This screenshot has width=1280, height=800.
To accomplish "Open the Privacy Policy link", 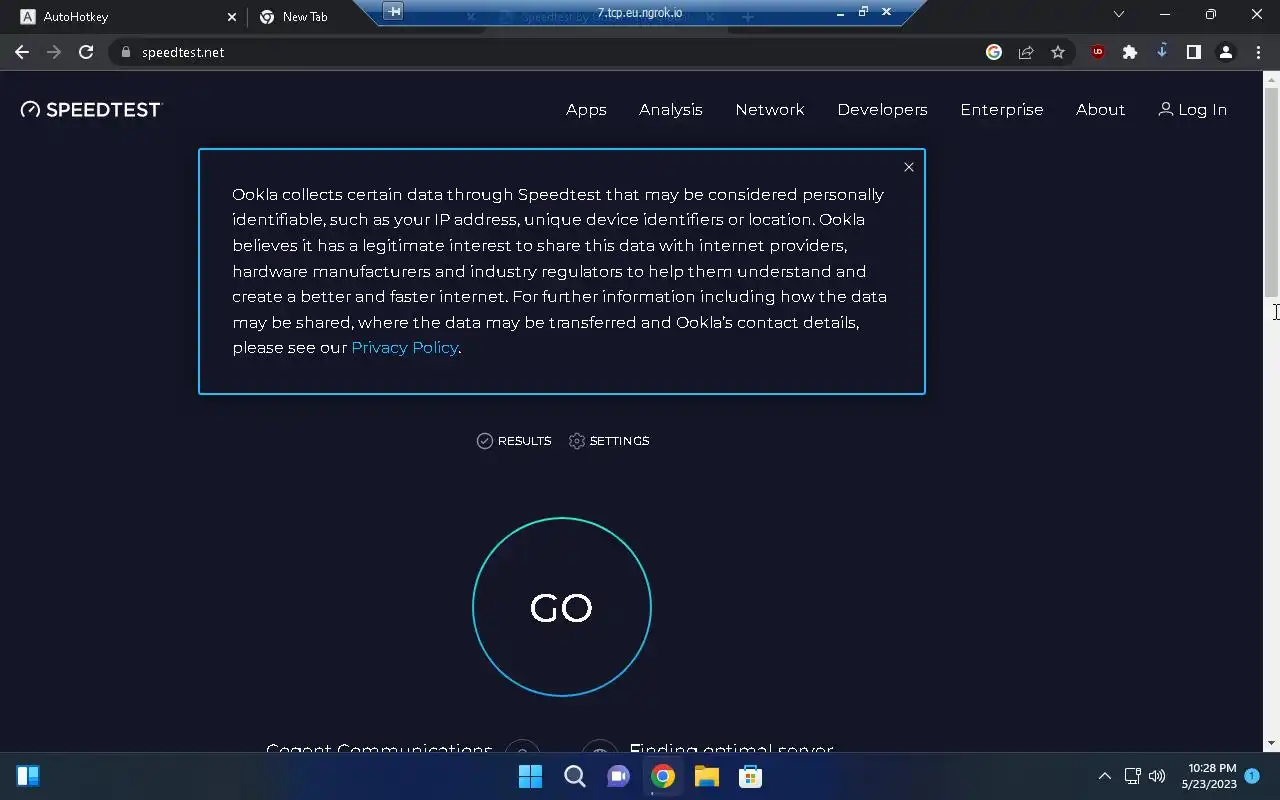I will tap(404, 348).
